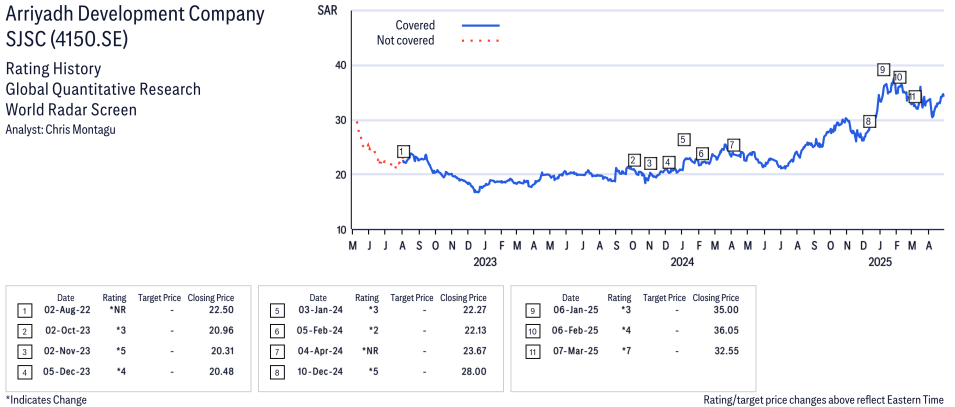This screenshot has height=407, width=955.
Task: Click the Arriyadh Development Company title
Action: click(135, 26)
